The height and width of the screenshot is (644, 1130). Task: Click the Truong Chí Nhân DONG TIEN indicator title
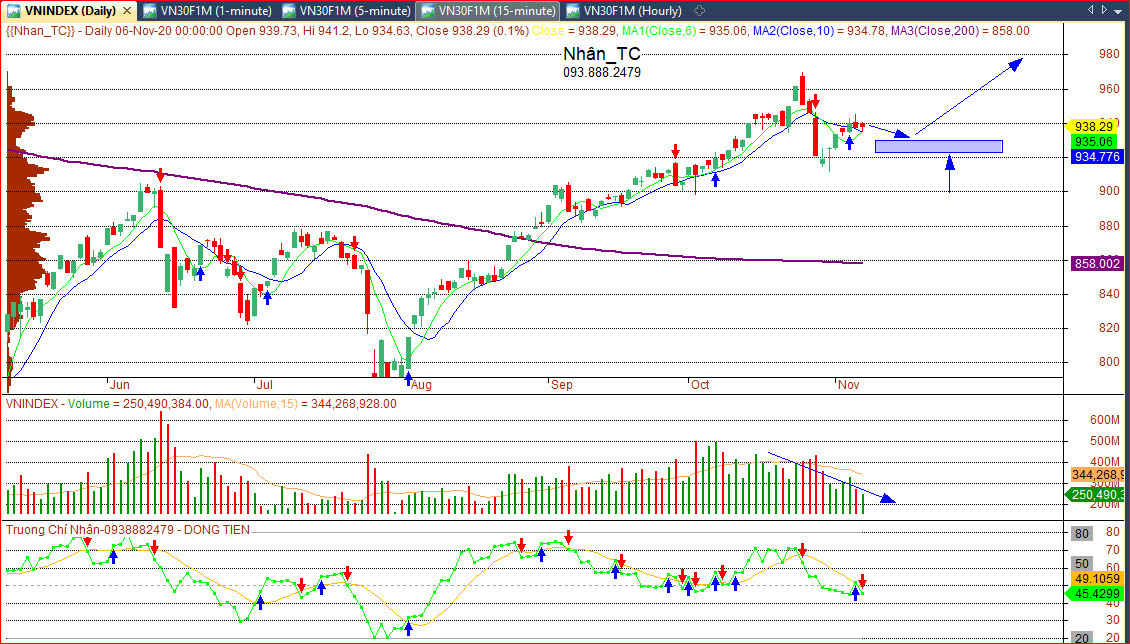tap(128, 530)
